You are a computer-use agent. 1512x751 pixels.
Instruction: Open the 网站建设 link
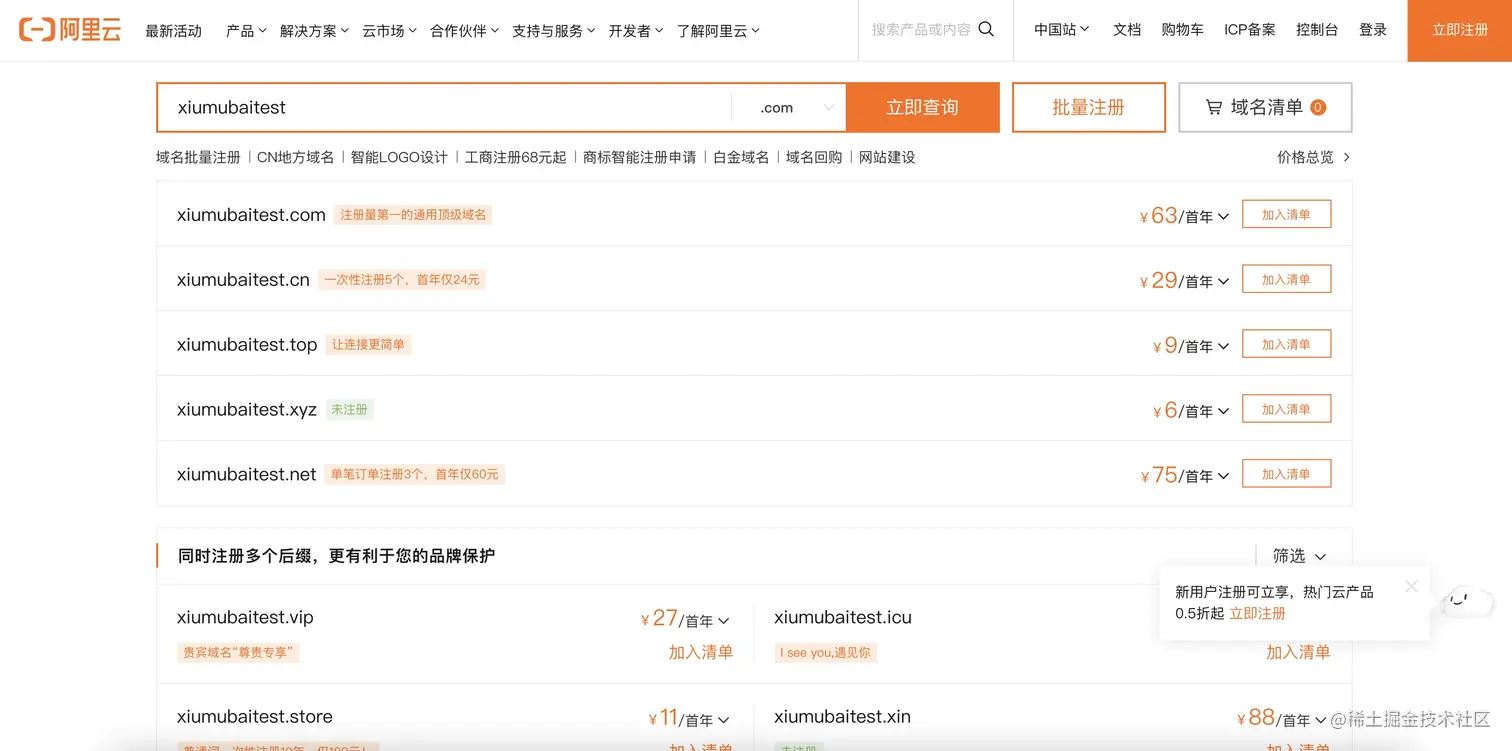pos(887,157)
